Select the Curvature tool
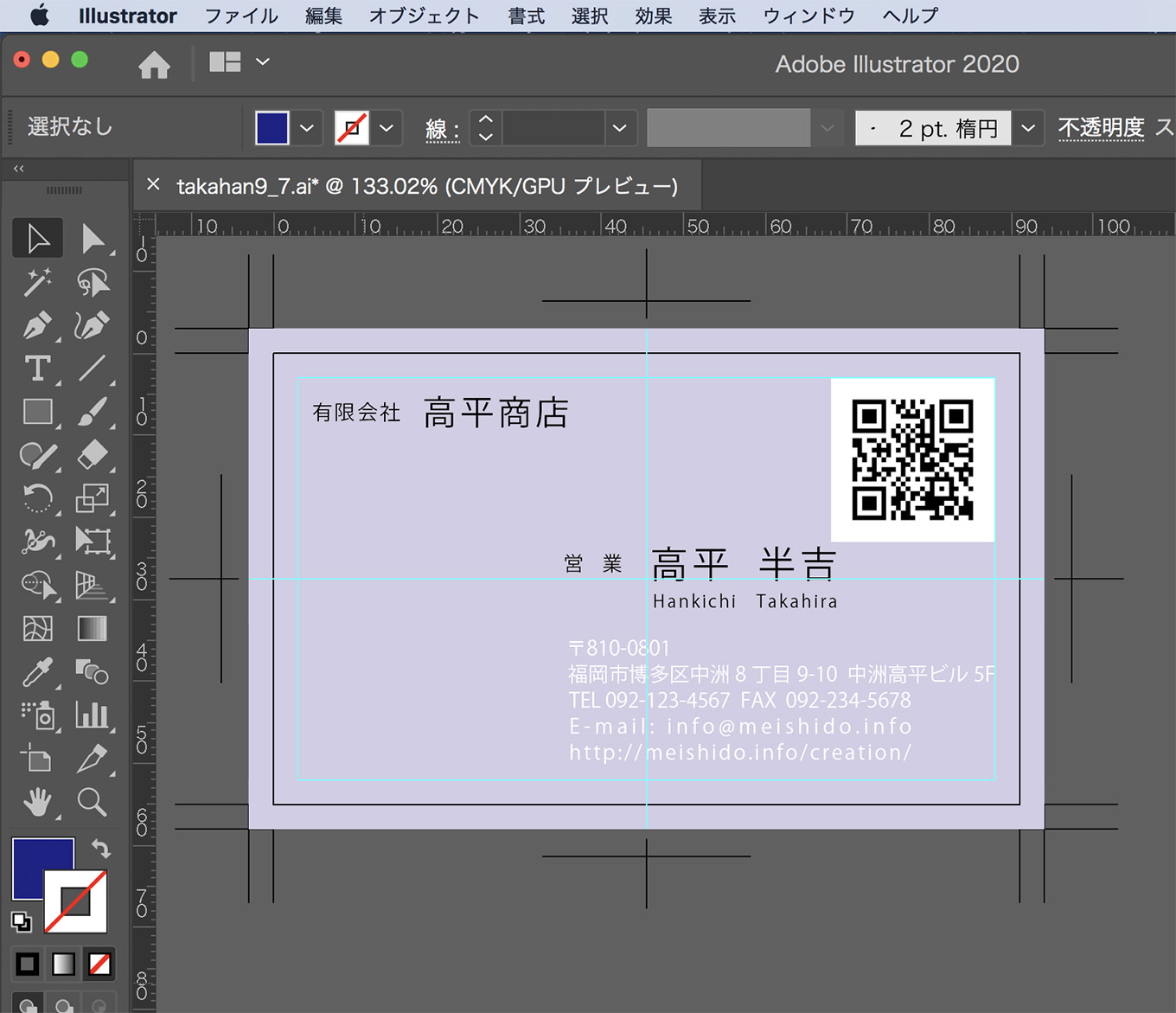The height and width of the screenshot is (1013, 1176). (93, 325)
